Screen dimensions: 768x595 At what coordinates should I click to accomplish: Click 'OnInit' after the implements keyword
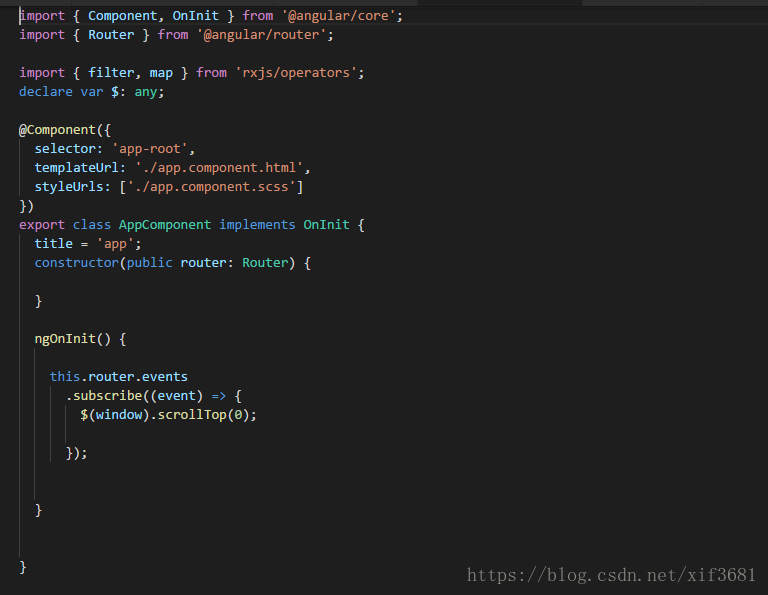[326, 225]
